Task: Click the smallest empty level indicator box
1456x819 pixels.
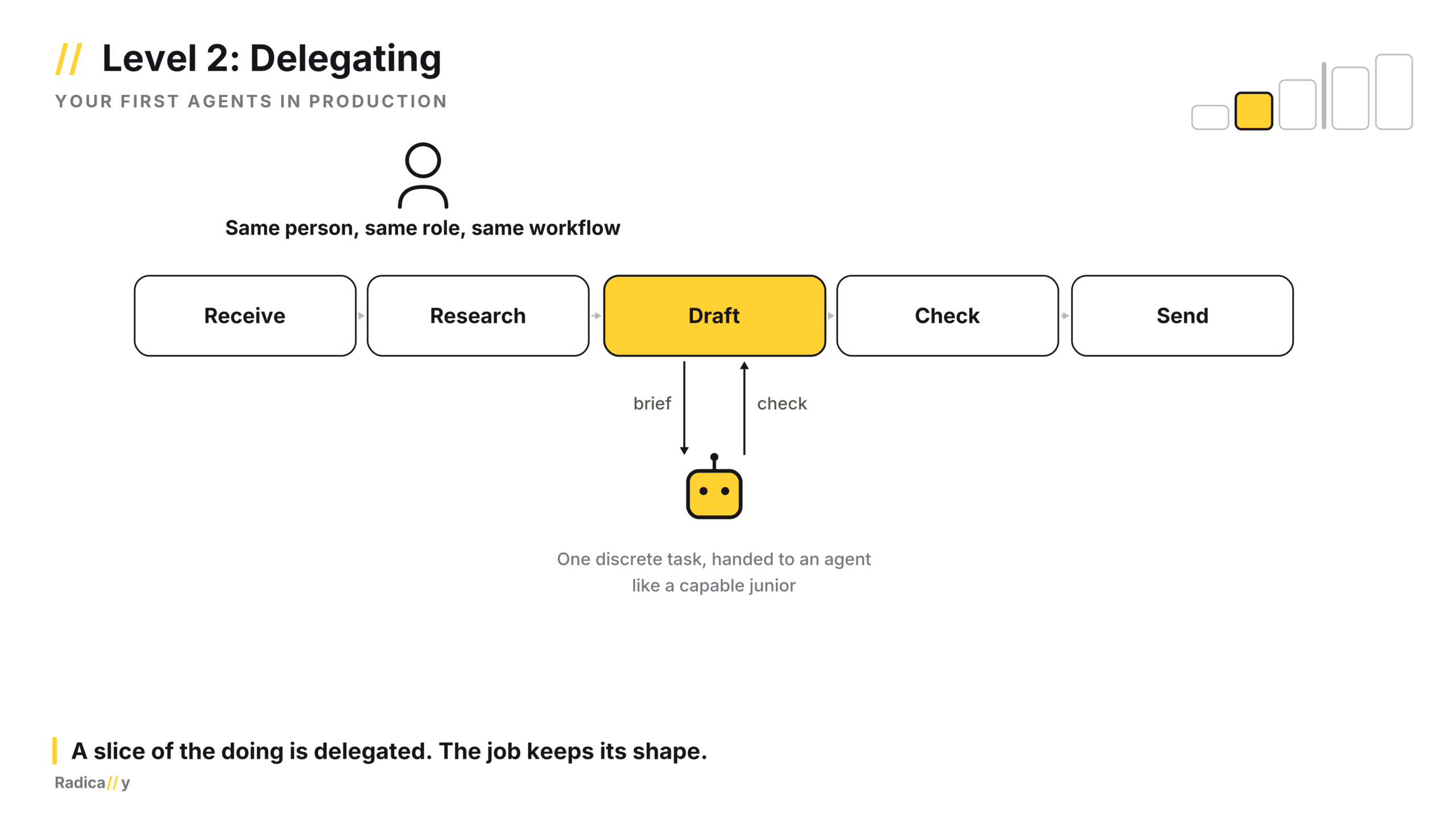Action: tap(1210, 118)
